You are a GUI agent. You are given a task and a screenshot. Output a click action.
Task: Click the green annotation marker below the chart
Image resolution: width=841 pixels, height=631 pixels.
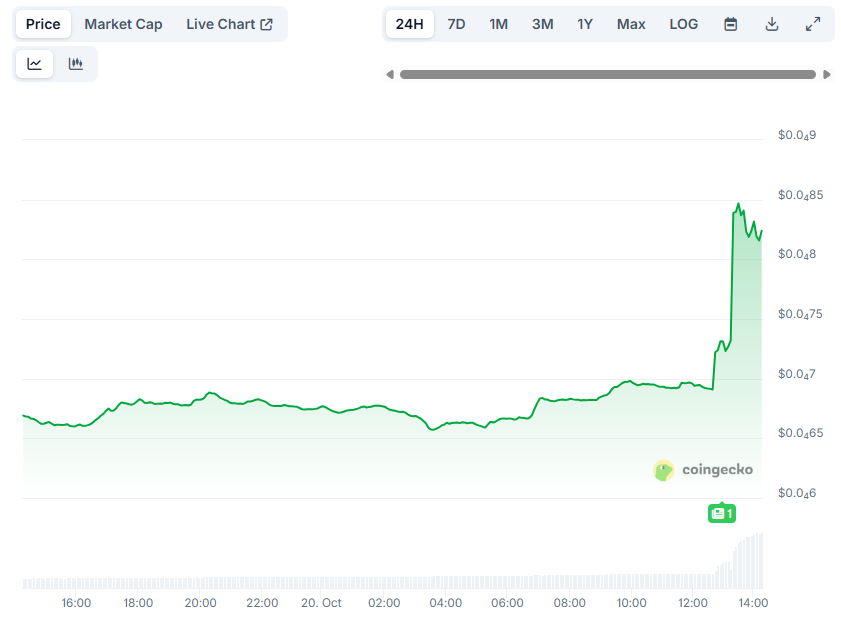coord(722,512)
